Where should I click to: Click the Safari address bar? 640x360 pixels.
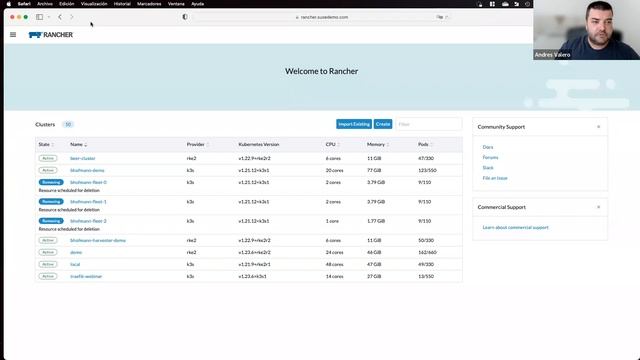322,17
